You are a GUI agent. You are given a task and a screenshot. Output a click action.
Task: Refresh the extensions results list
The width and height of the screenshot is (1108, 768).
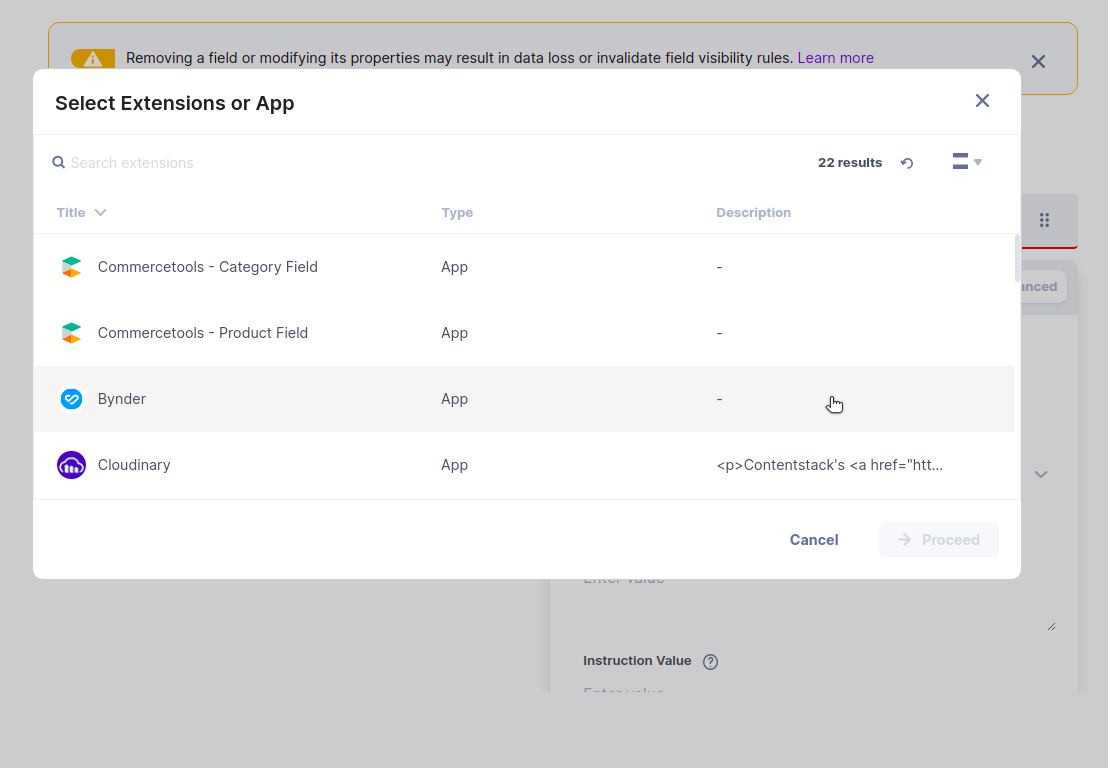[907, 163]
